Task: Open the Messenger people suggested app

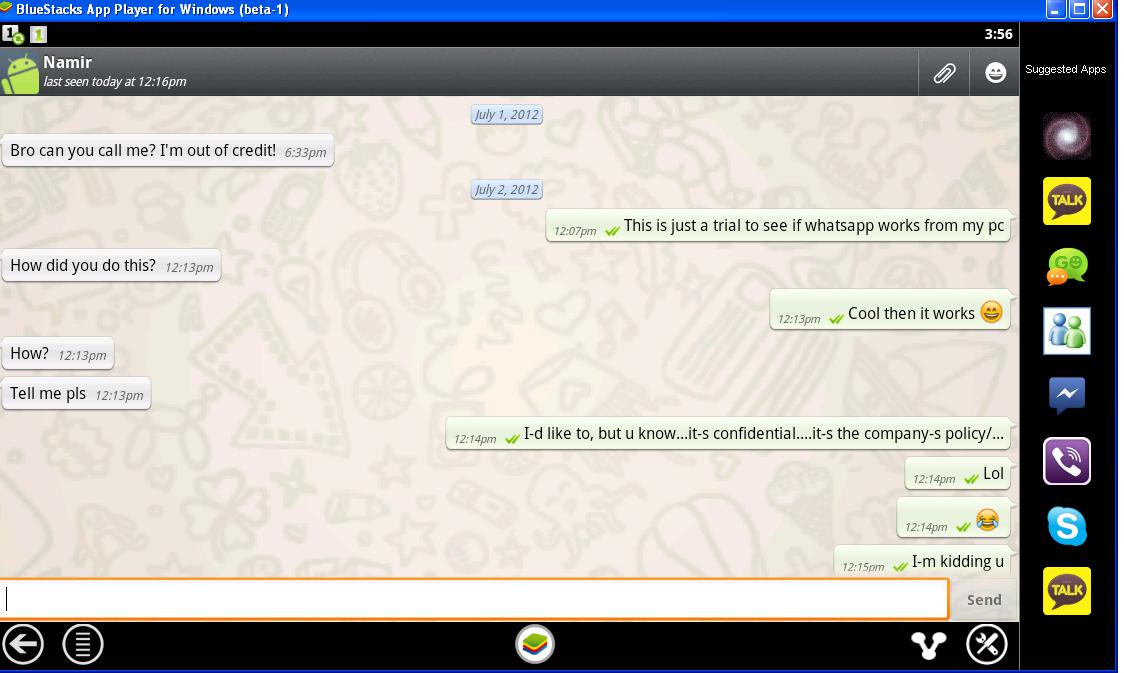Action: (1066, 331)
